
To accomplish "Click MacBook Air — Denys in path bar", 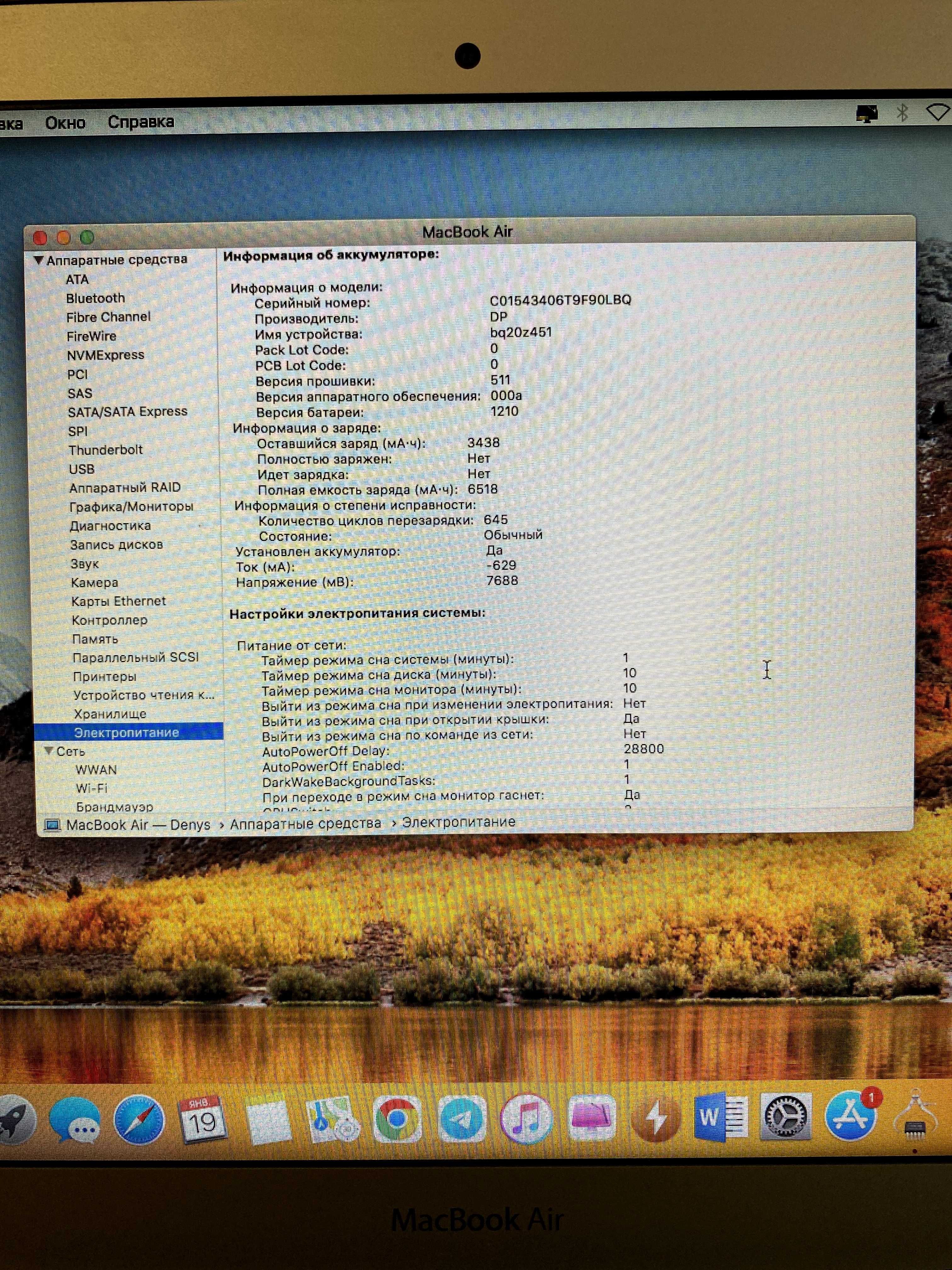I will [139, 825].
